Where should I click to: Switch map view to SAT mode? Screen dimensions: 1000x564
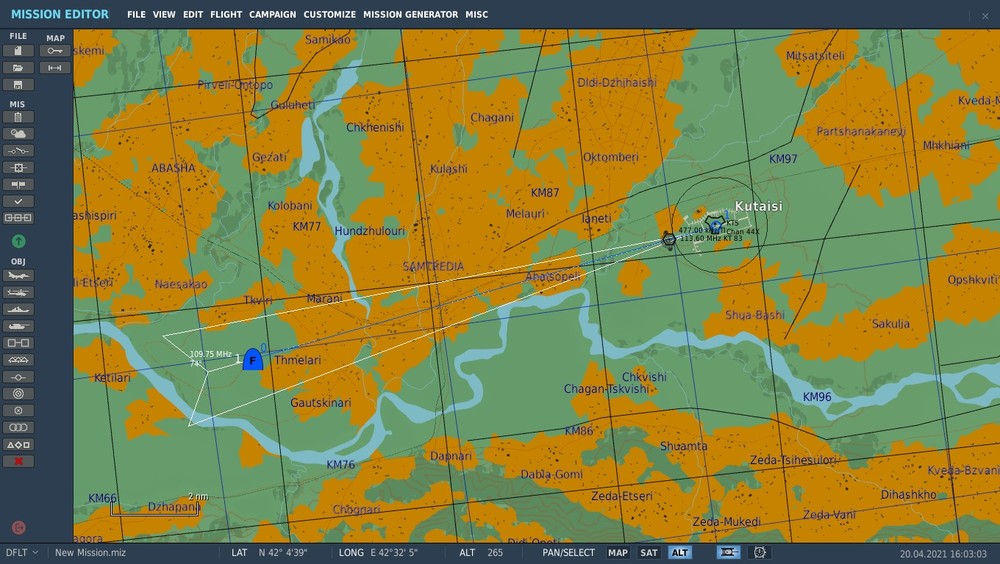[x=649, y=553]
